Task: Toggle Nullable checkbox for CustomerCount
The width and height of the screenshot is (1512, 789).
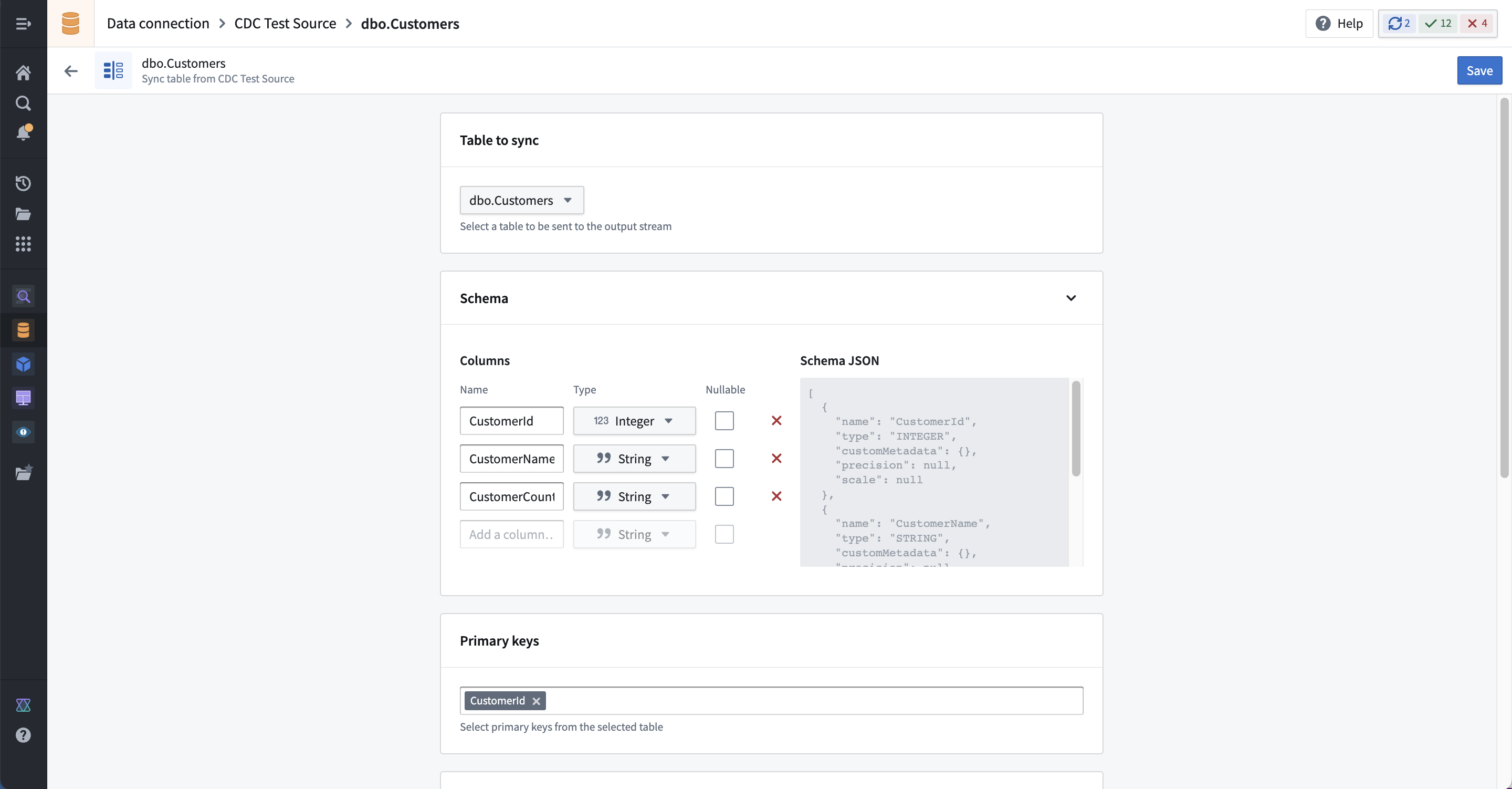Action: [x=724, y=496]
